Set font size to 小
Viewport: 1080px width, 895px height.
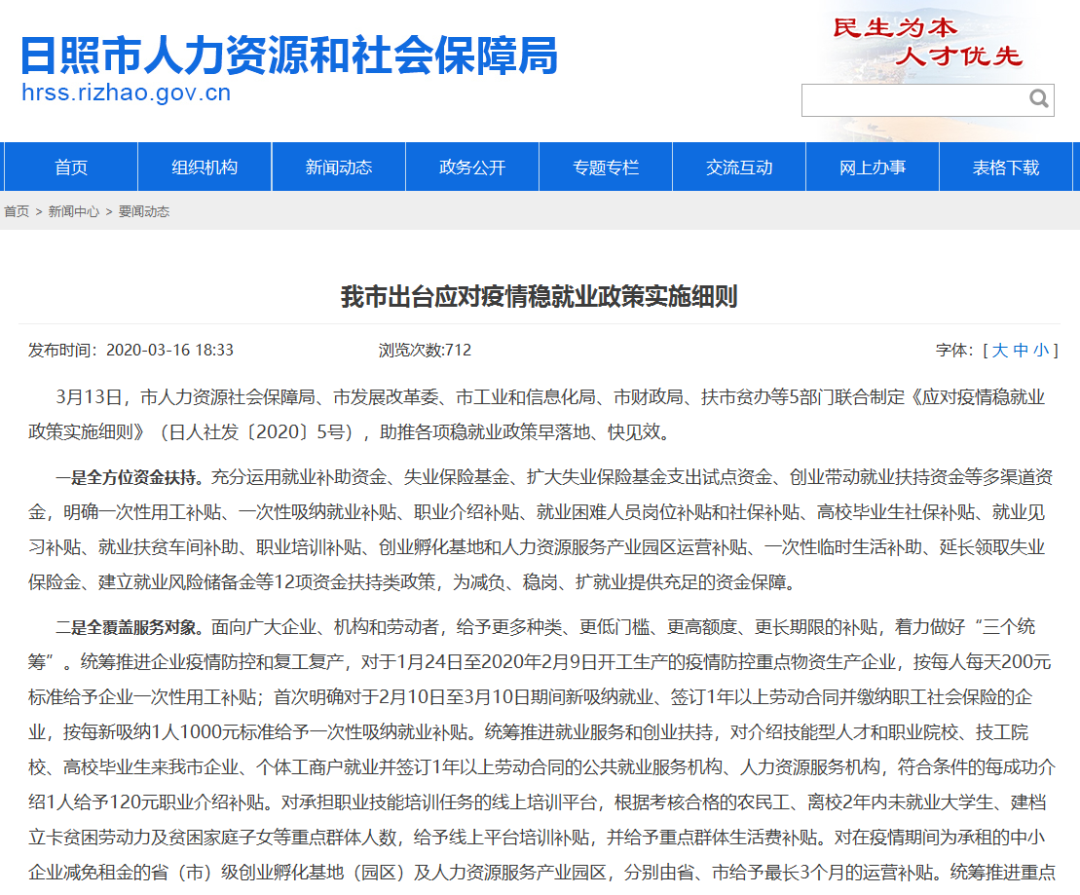click(1041, 350)
